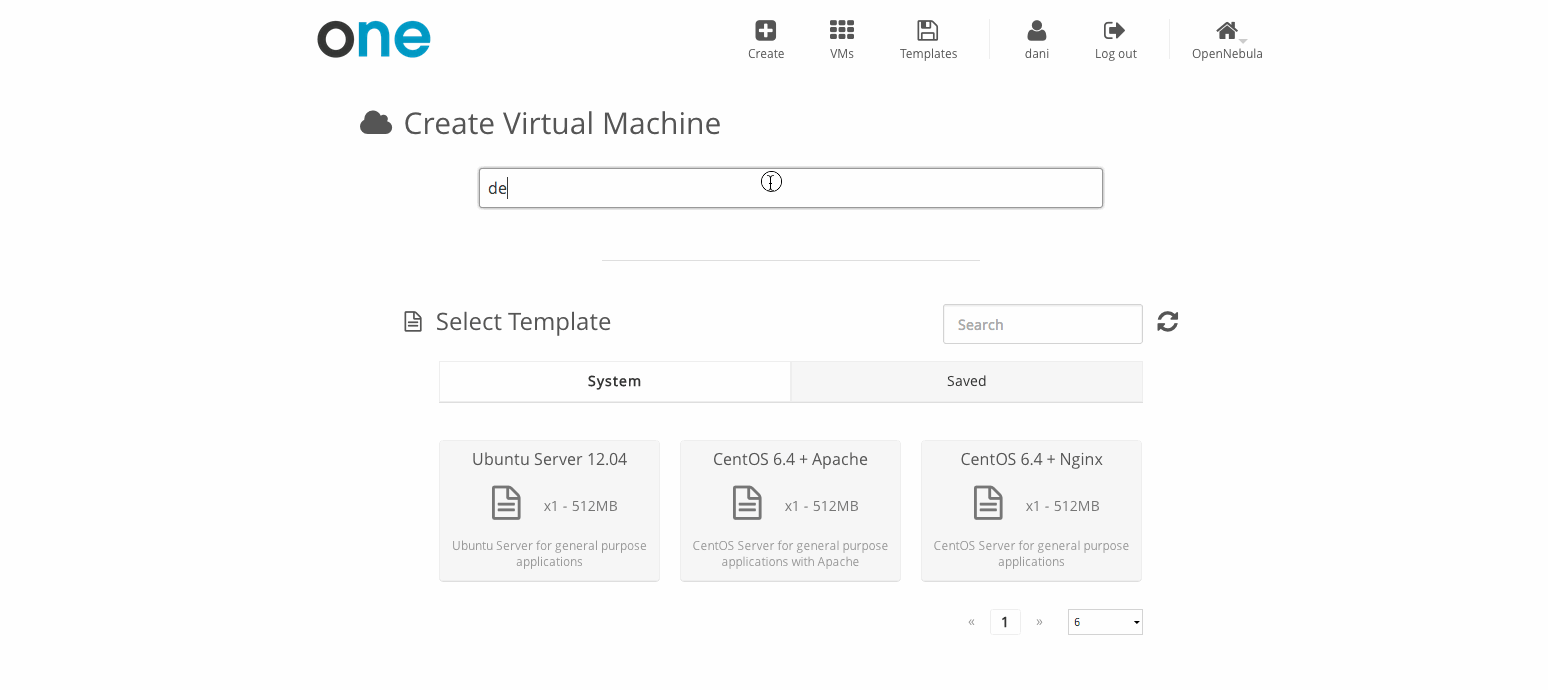Go to next page of templates

point(1039,622)
